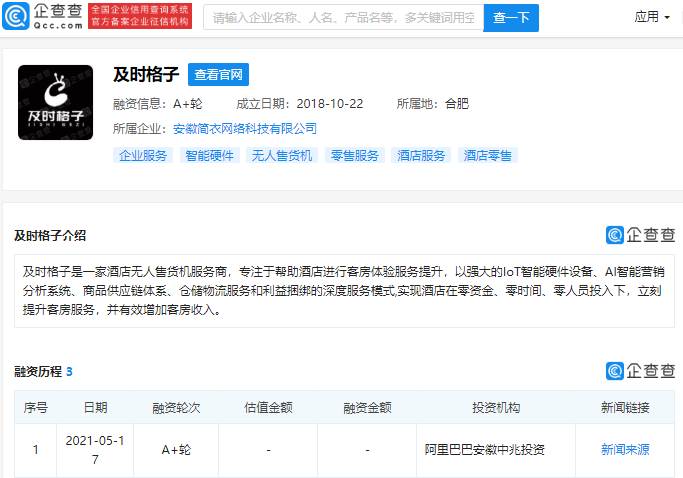Click the 序号 column header
This screenshot has height=478, width=683.
click(35, 408)
